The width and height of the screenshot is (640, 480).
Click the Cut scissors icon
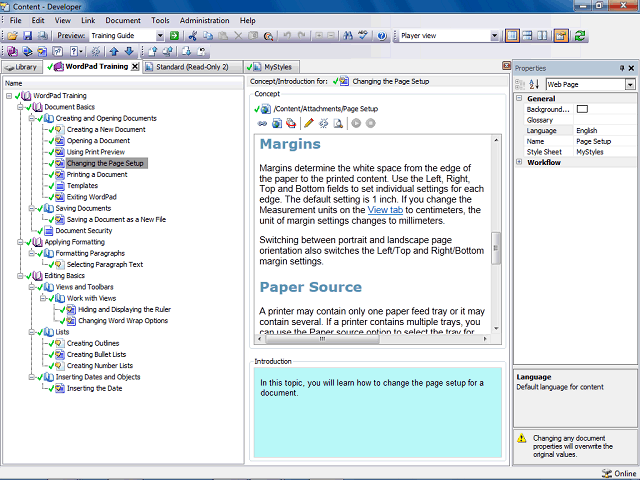(193, 36)
